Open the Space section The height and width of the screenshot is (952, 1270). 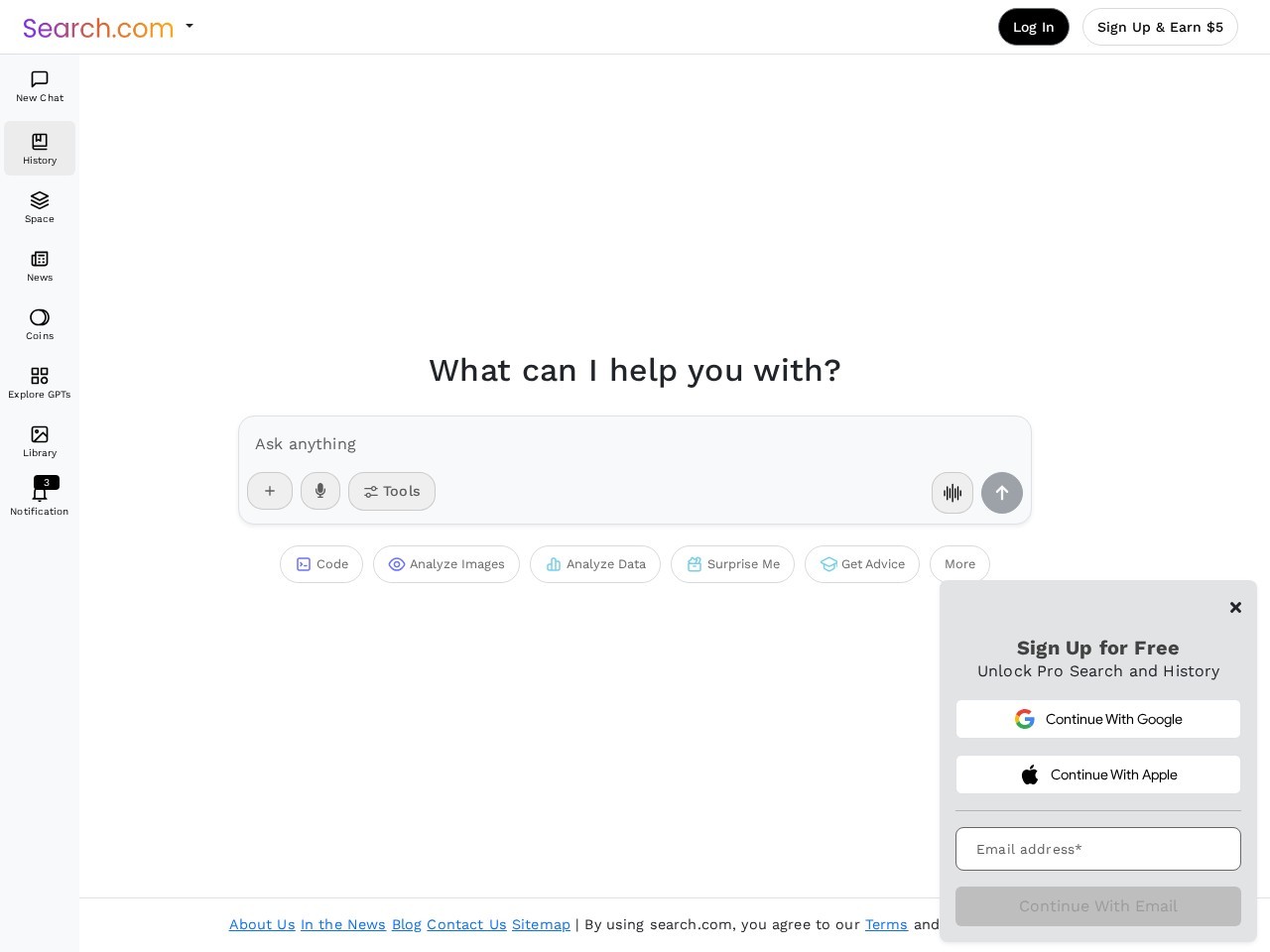40,207
